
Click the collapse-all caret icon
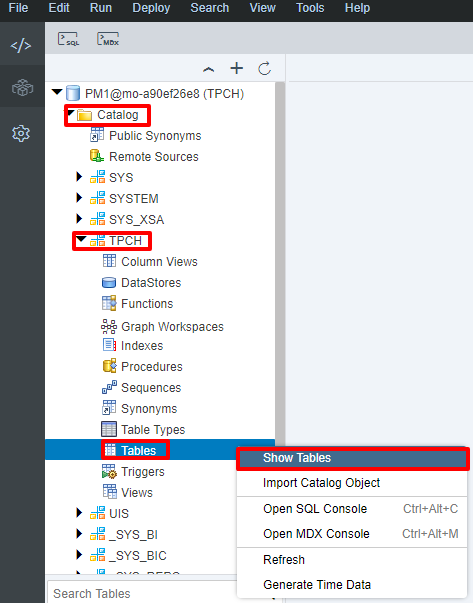208,70
